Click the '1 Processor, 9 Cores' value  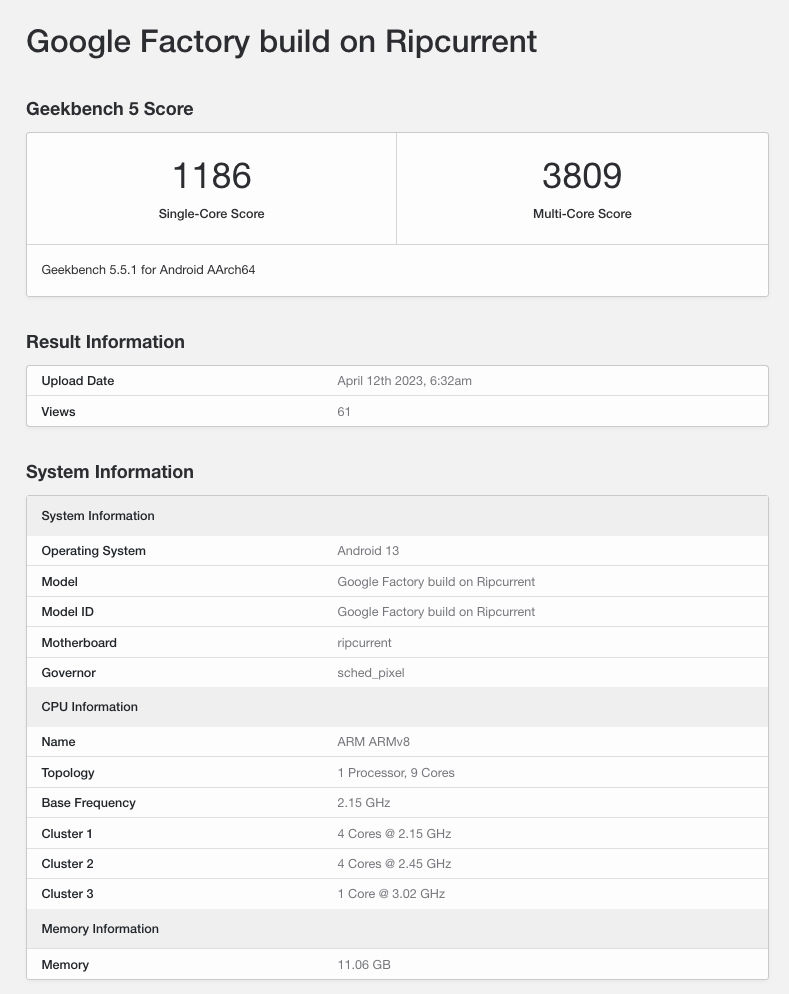pyautogui.click(x=396, y=773)
